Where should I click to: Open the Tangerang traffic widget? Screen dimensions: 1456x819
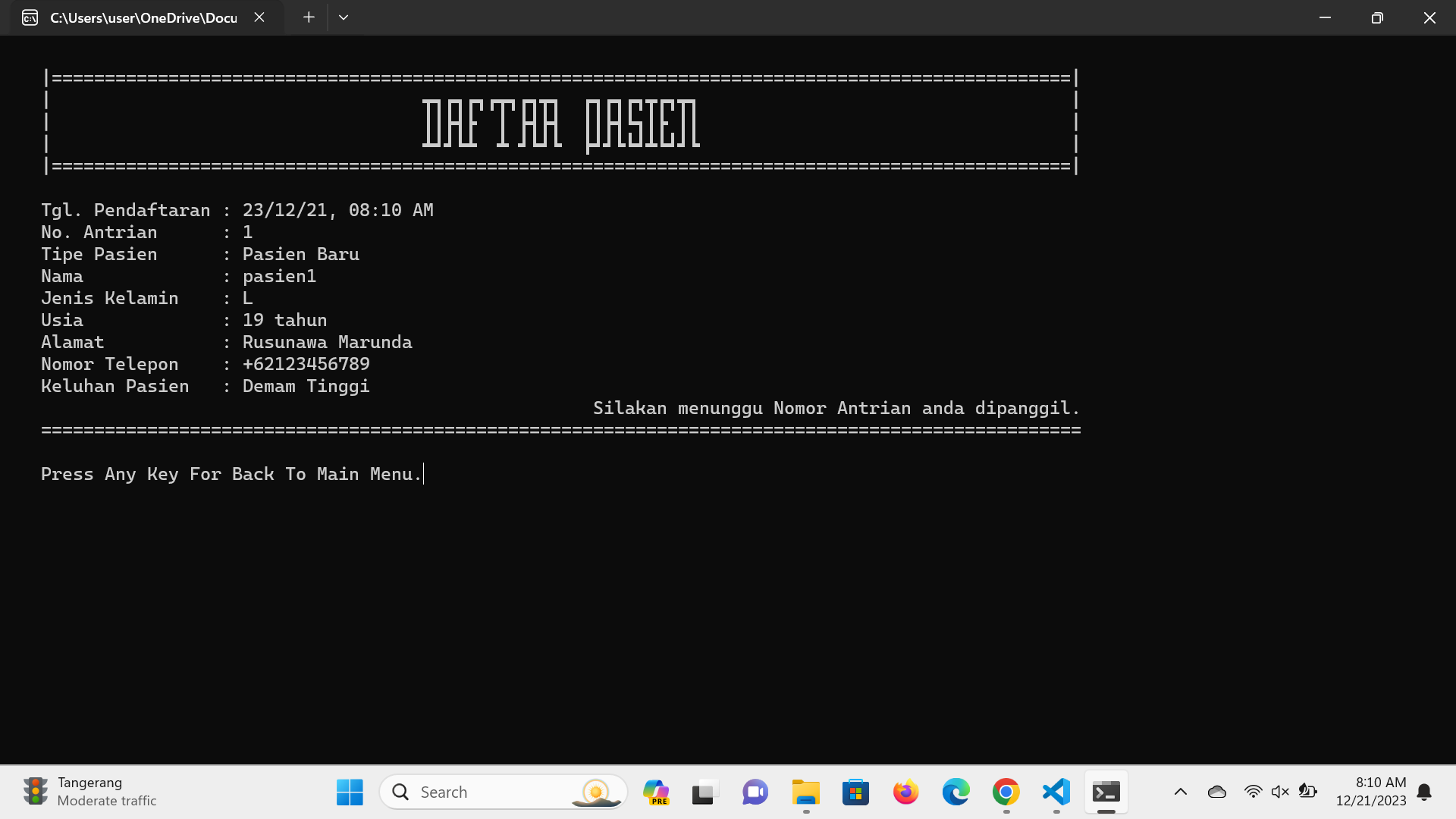[89, 792]
